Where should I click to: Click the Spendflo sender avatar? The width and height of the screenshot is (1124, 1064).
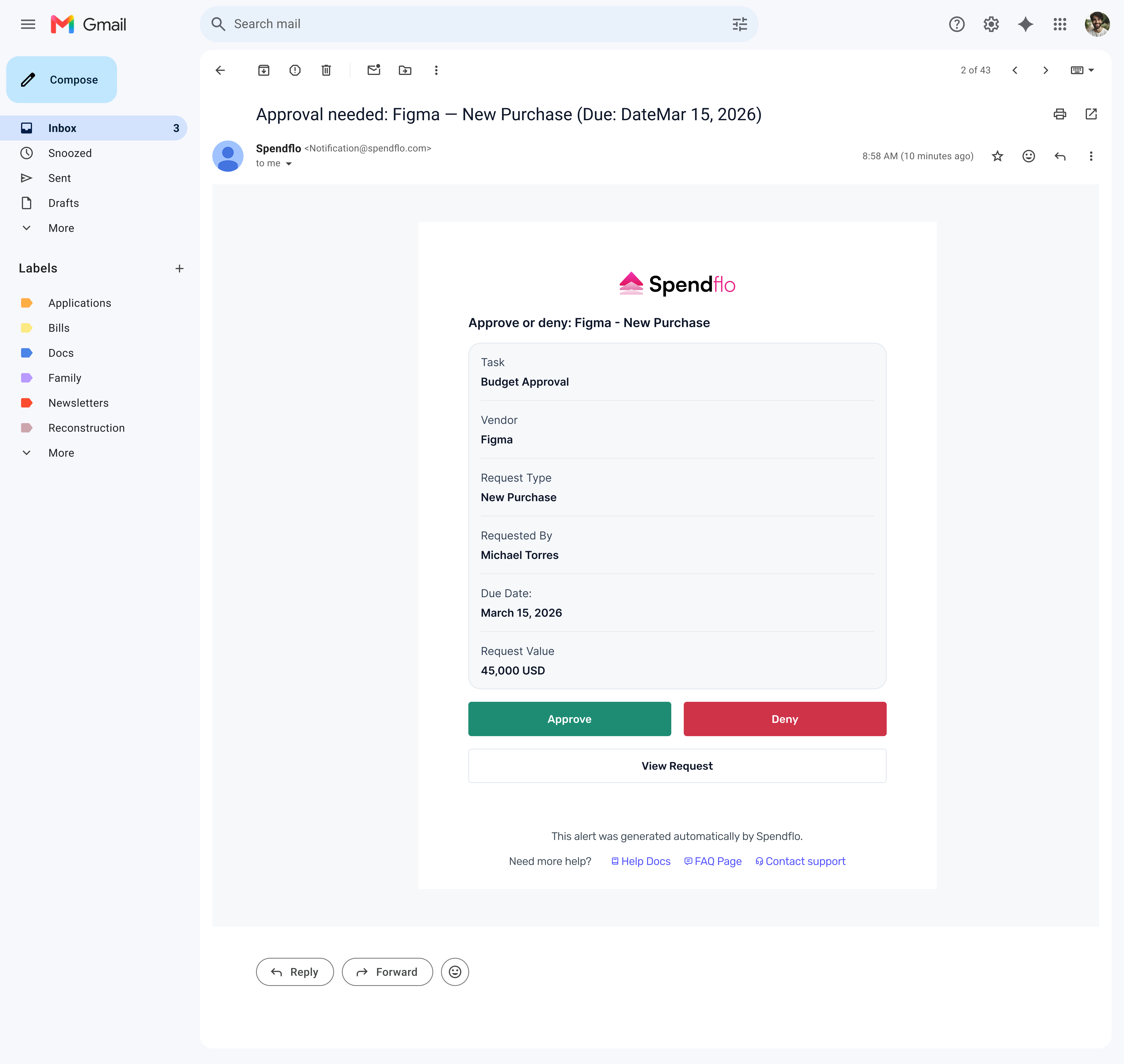(228, 156)
